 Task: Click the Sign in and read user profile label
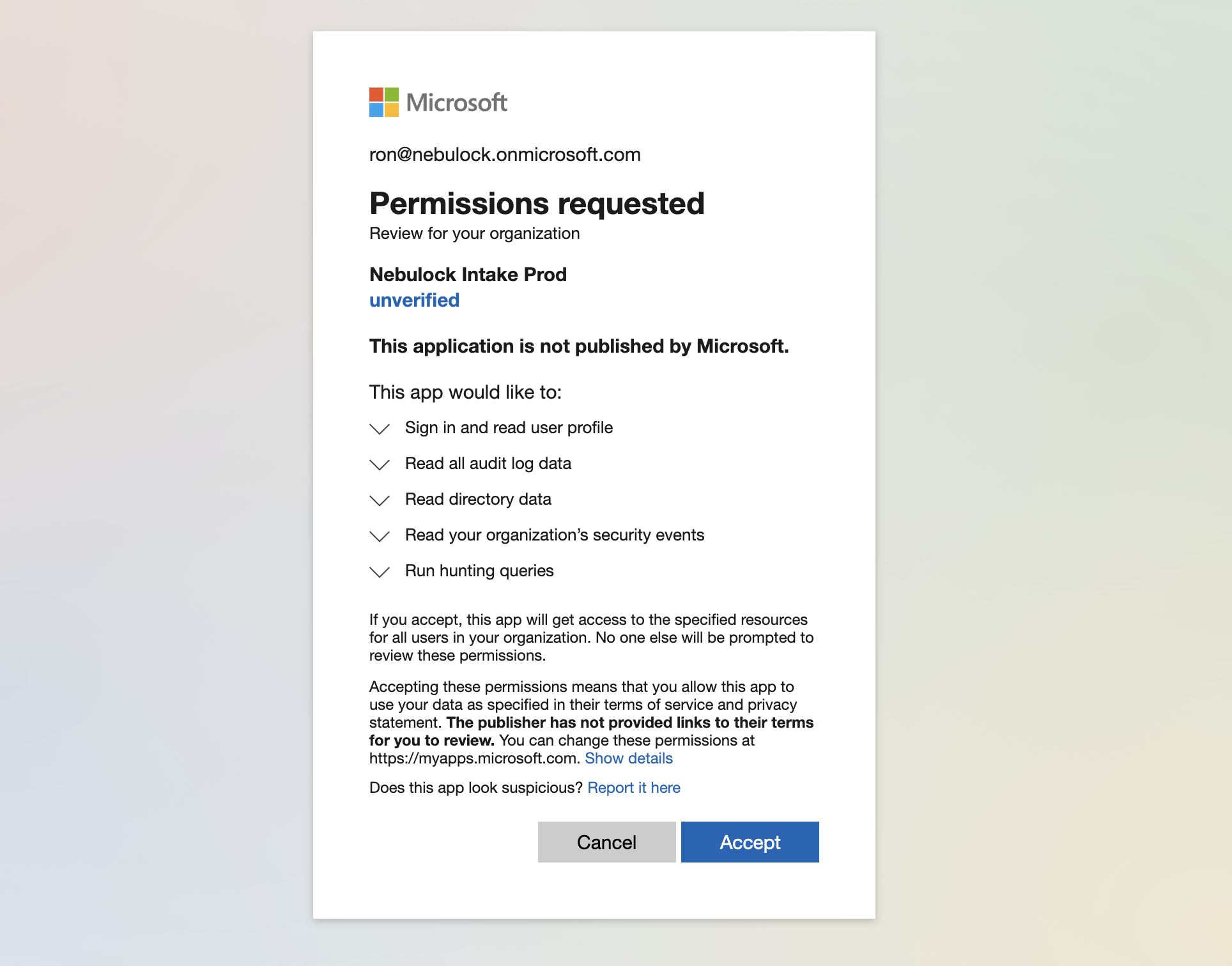(509, 427)
